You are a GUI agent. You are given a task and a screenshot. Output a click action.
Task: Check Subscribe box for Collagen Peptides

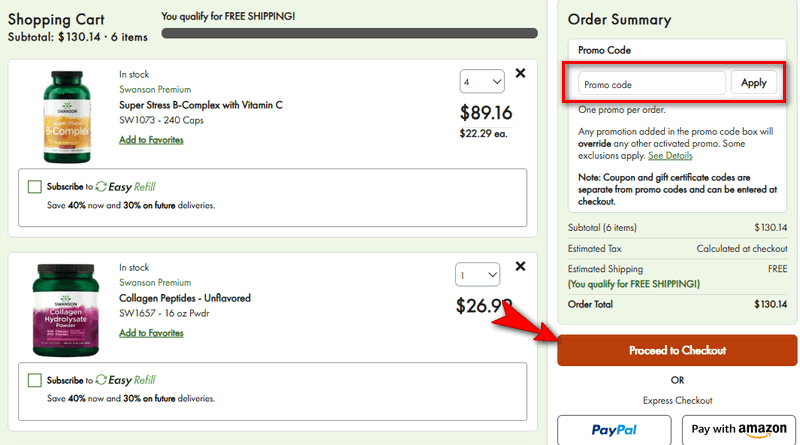35,381
